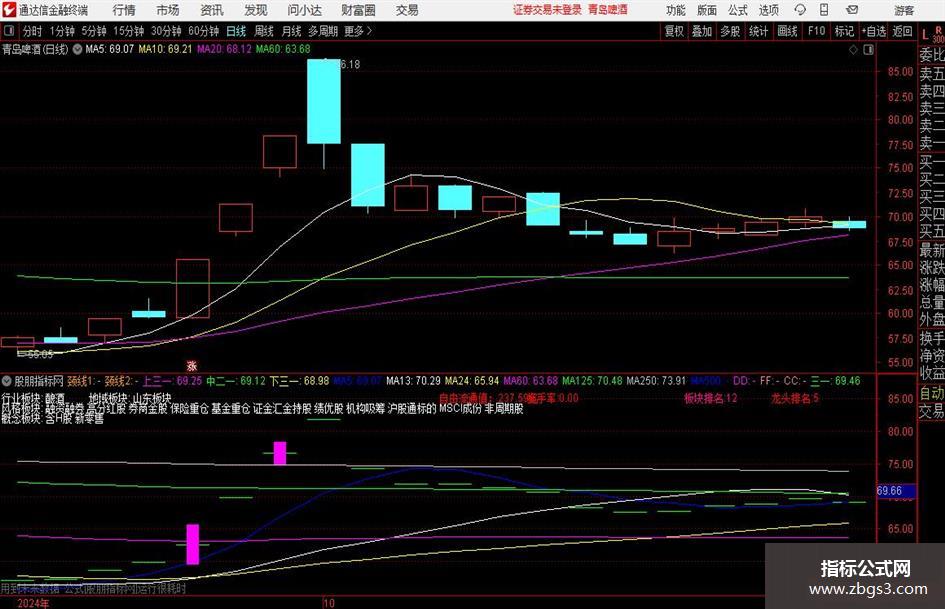945x609 pixels.
Task: Click the 统计 statistics toolbar button
Action: [758, 31]
